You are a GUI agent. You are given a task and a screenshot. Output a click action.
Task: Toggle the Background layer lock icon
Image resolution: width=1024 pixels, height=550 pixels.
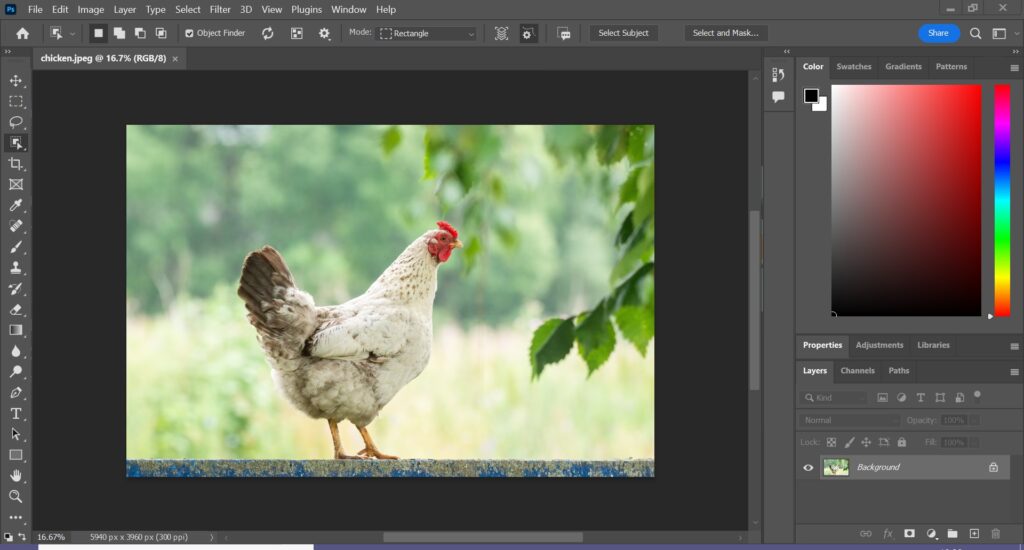point(993,467)
